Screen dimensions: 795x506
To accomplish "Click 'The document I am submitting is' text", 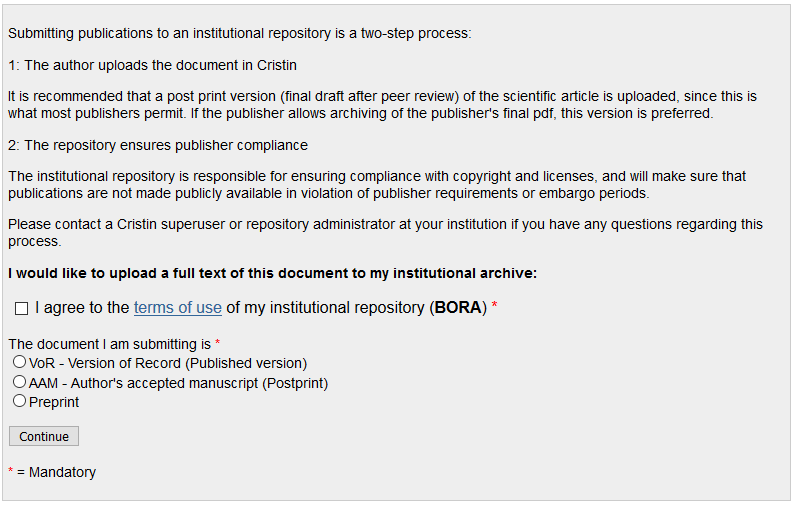I will [x=110, y=344].
